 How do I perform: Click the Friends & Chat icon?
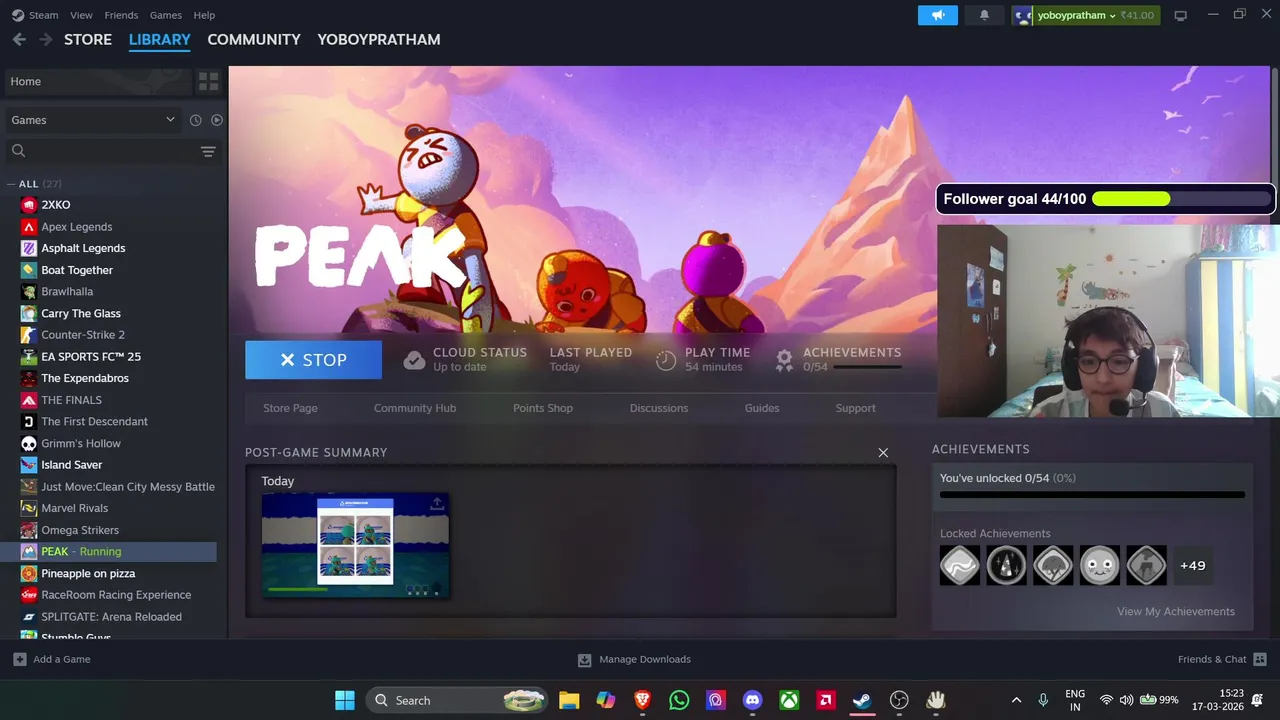click(1260, 660)
